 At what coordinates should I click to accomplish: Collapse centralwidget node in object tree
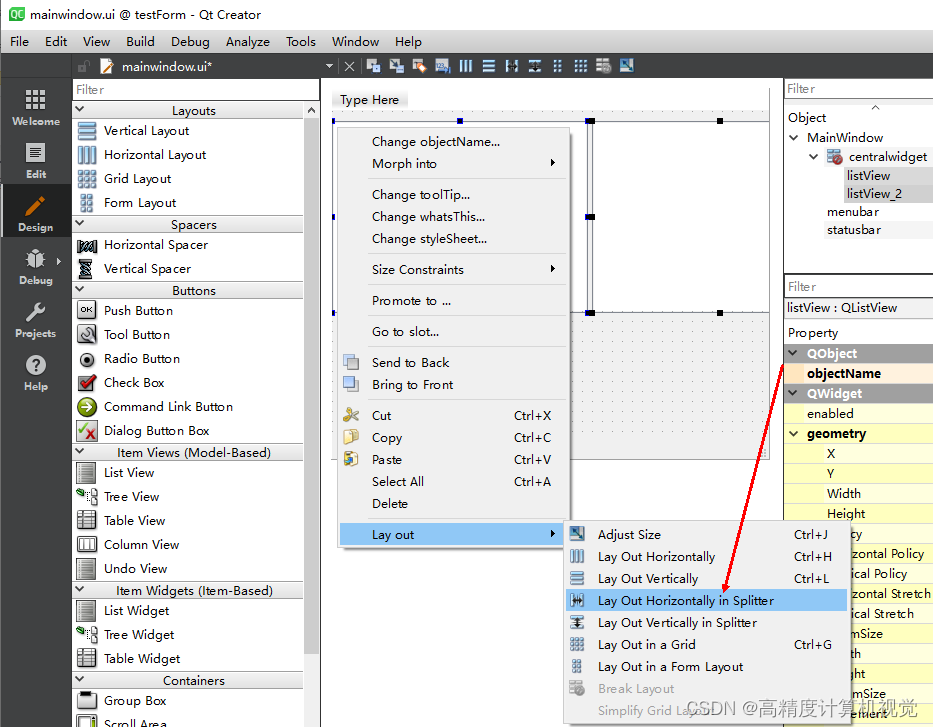[813, 156]
